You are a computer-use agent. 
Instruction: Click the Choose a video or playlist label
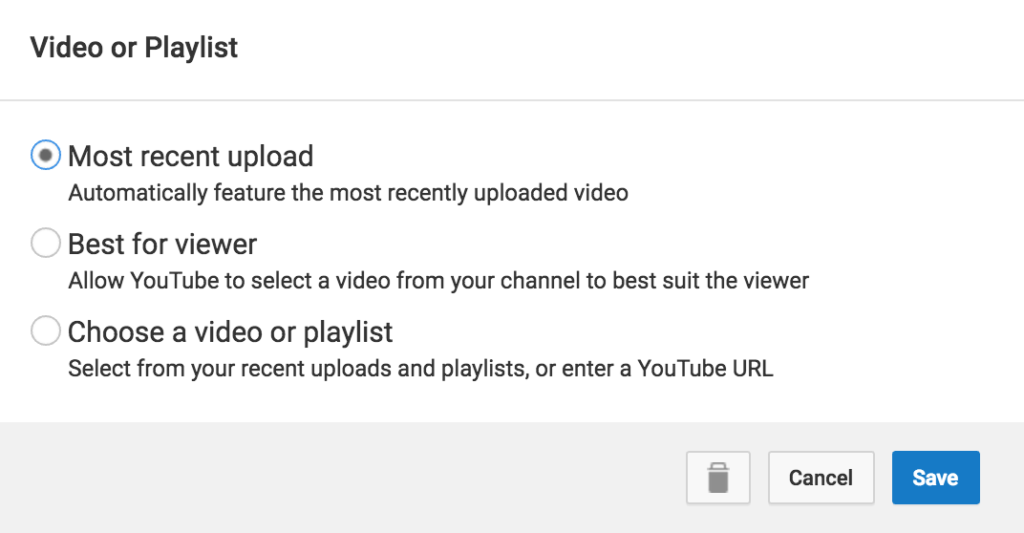pyautogui.click(x=231, y=332)
